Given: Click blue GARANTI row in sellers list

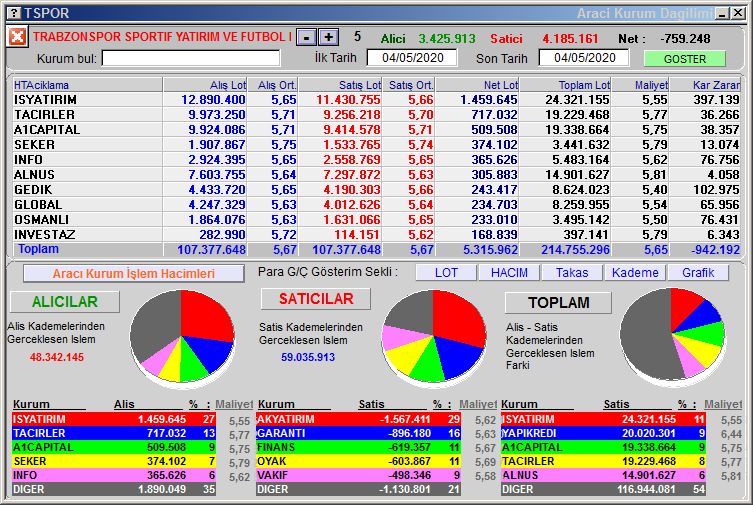Looking at the screenshot, I should coord(359,433).
